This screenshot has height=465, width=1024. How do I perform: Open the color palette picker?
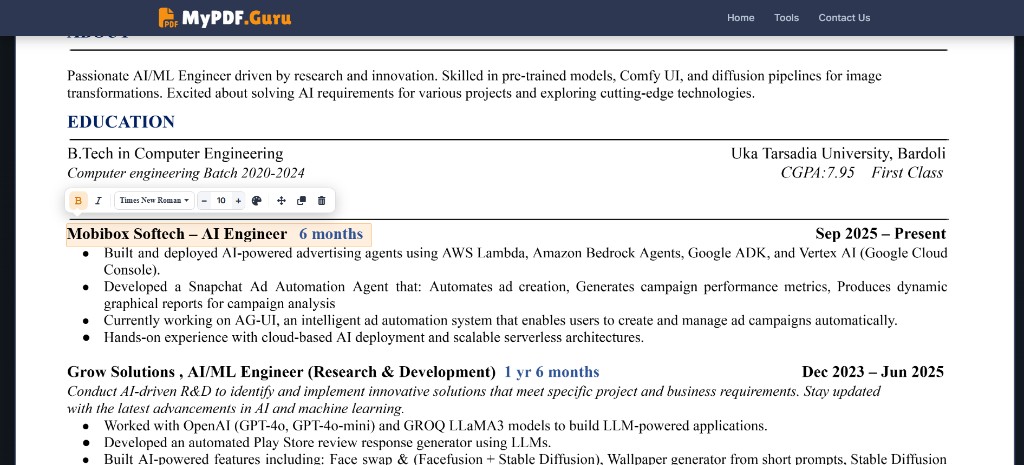click(x=257, y=200)
